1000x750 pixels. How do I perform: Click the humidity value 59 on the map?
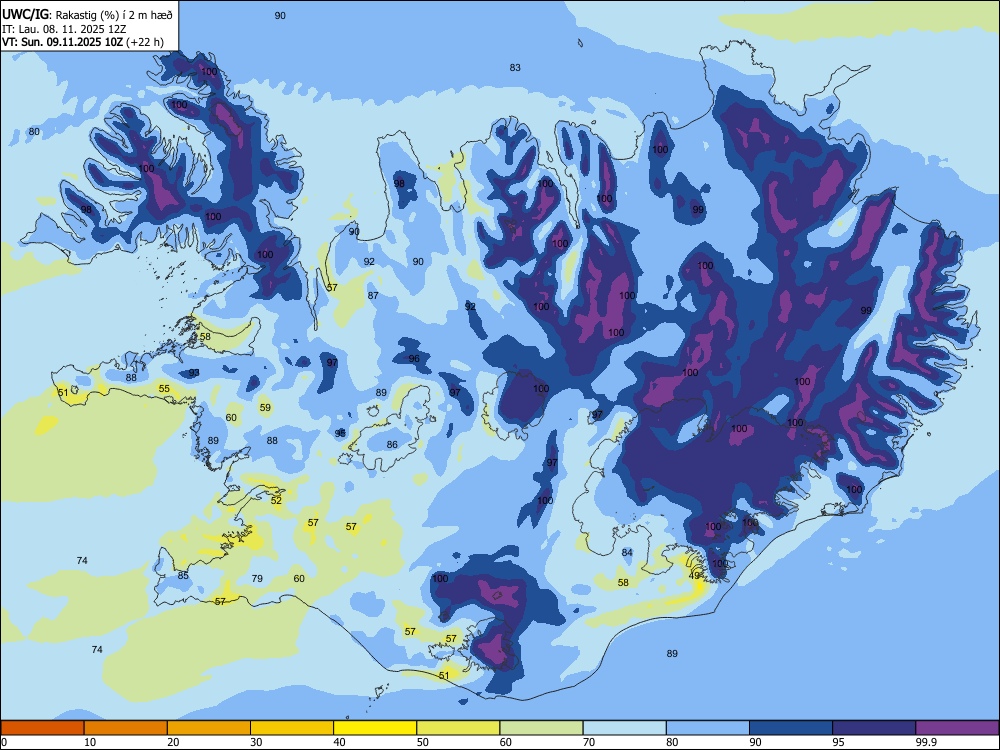(x=265, y=407)
